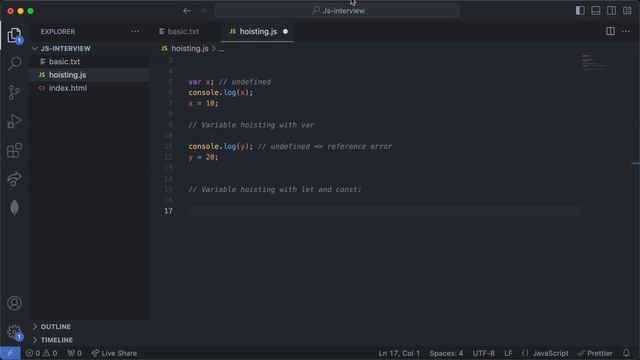Click the breadcrumb ellipsis after hoisting.js

221,49
